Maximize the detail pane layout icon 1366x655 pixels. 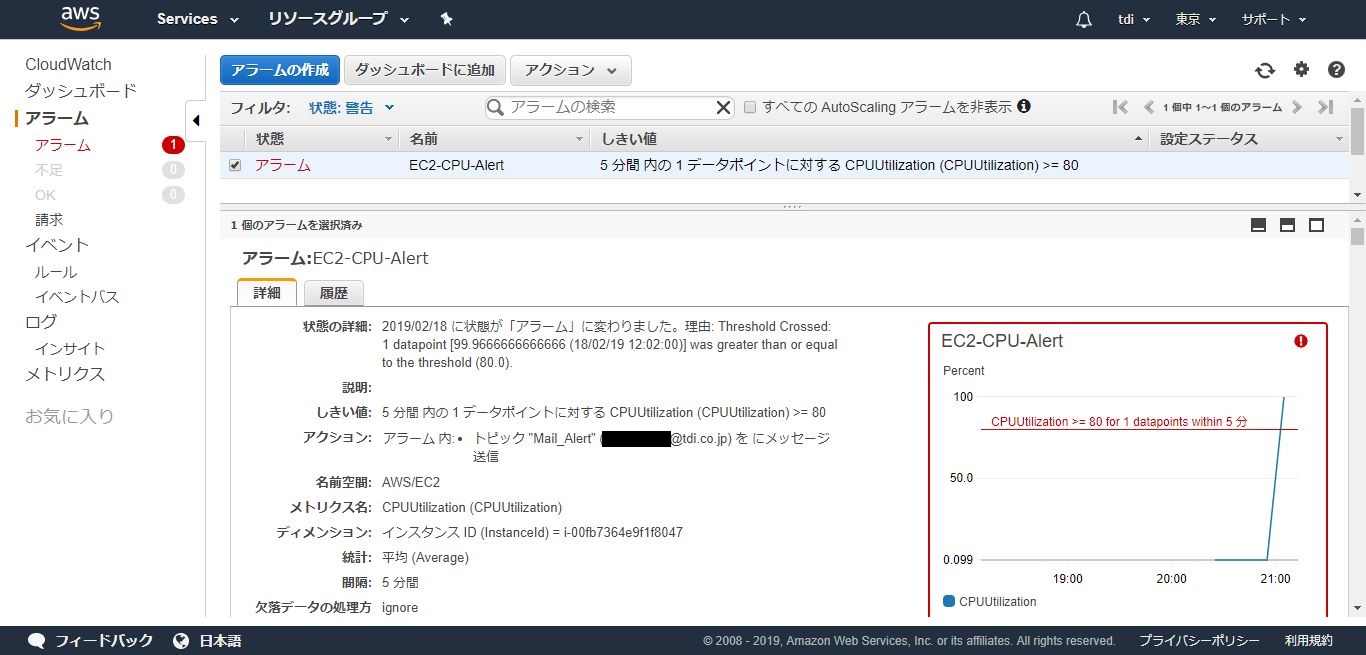tap(1316, 225)
